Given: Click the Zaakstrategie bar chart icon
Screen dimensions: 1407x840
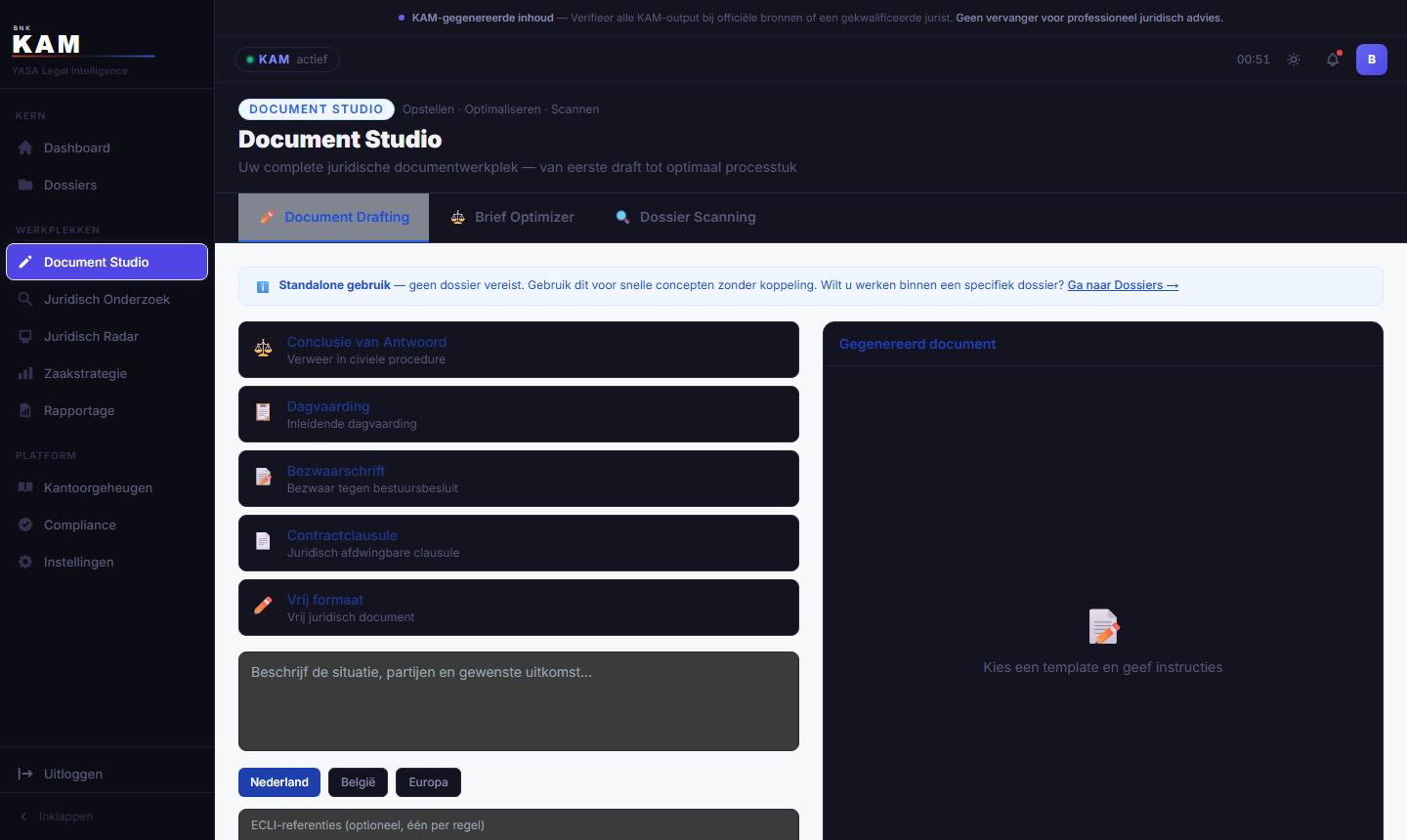Looking at the screenshot, I should [25, 373].
